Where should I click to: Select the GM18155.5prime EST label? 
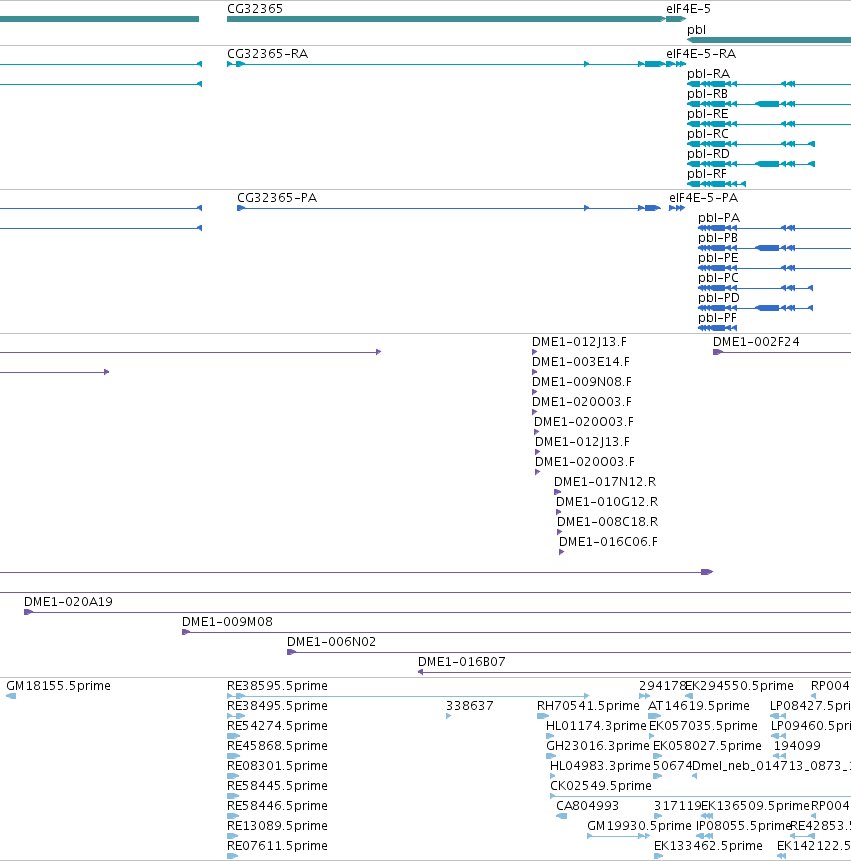point(58,686)
